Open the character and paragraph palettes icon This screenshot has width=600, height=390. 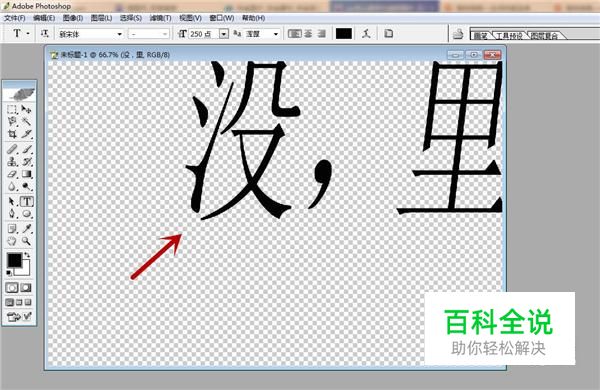[388, 34]
